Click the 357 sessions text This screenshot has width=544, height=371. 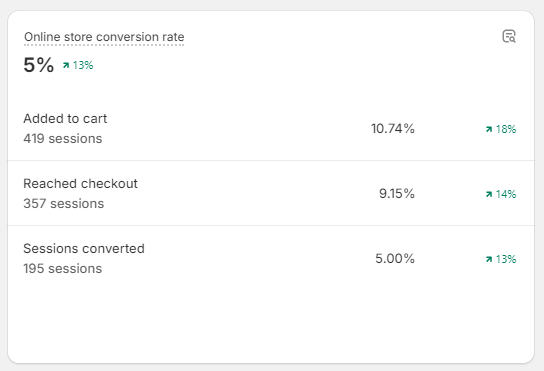click(63, 203)
